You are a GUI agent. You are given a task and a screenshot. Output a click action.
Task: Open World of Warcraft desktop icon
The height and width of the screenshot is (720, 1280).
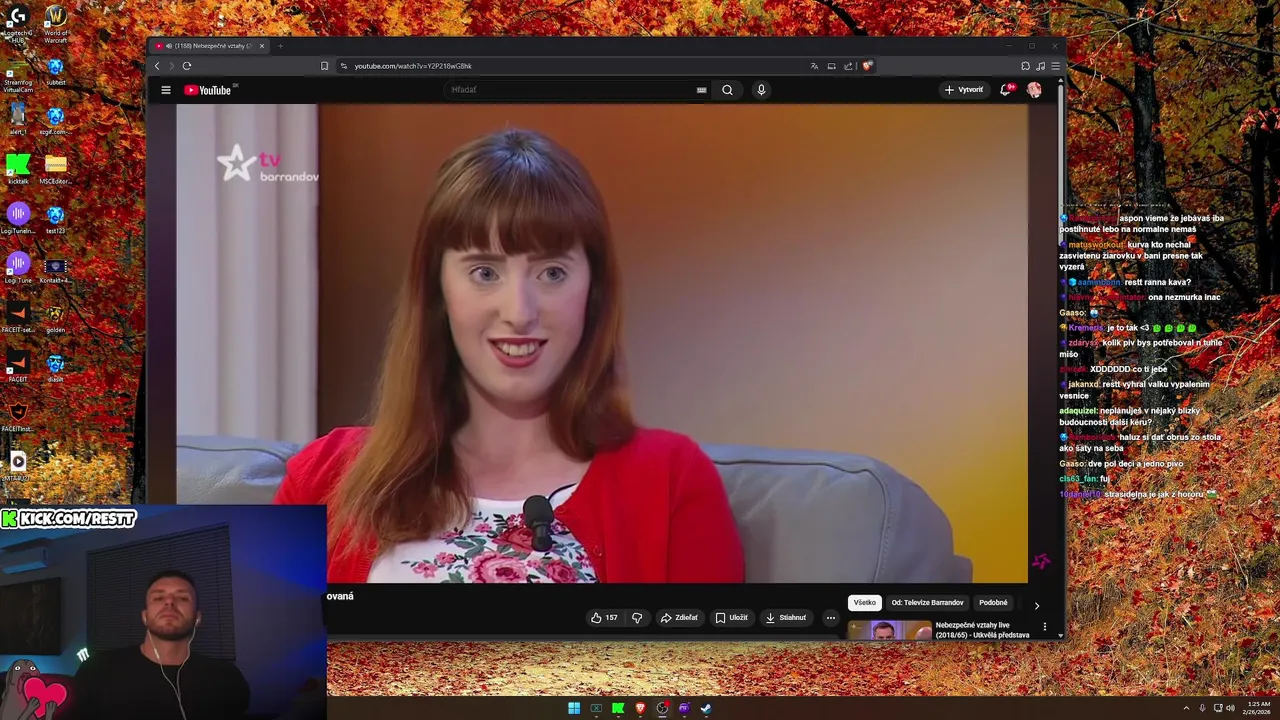56,25
